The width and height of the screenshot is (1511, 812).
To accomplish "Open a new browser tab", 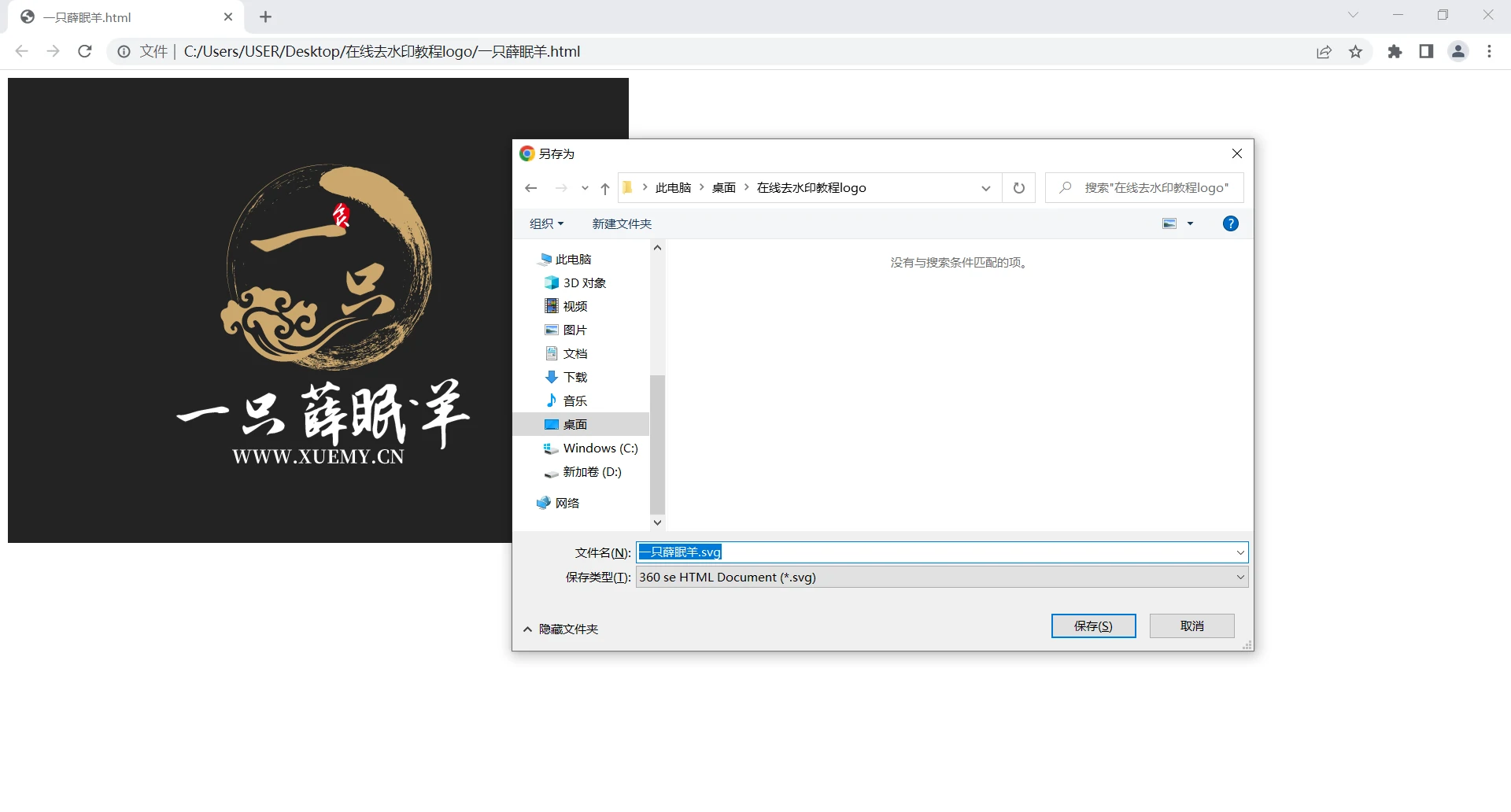I will click(266, 17).
